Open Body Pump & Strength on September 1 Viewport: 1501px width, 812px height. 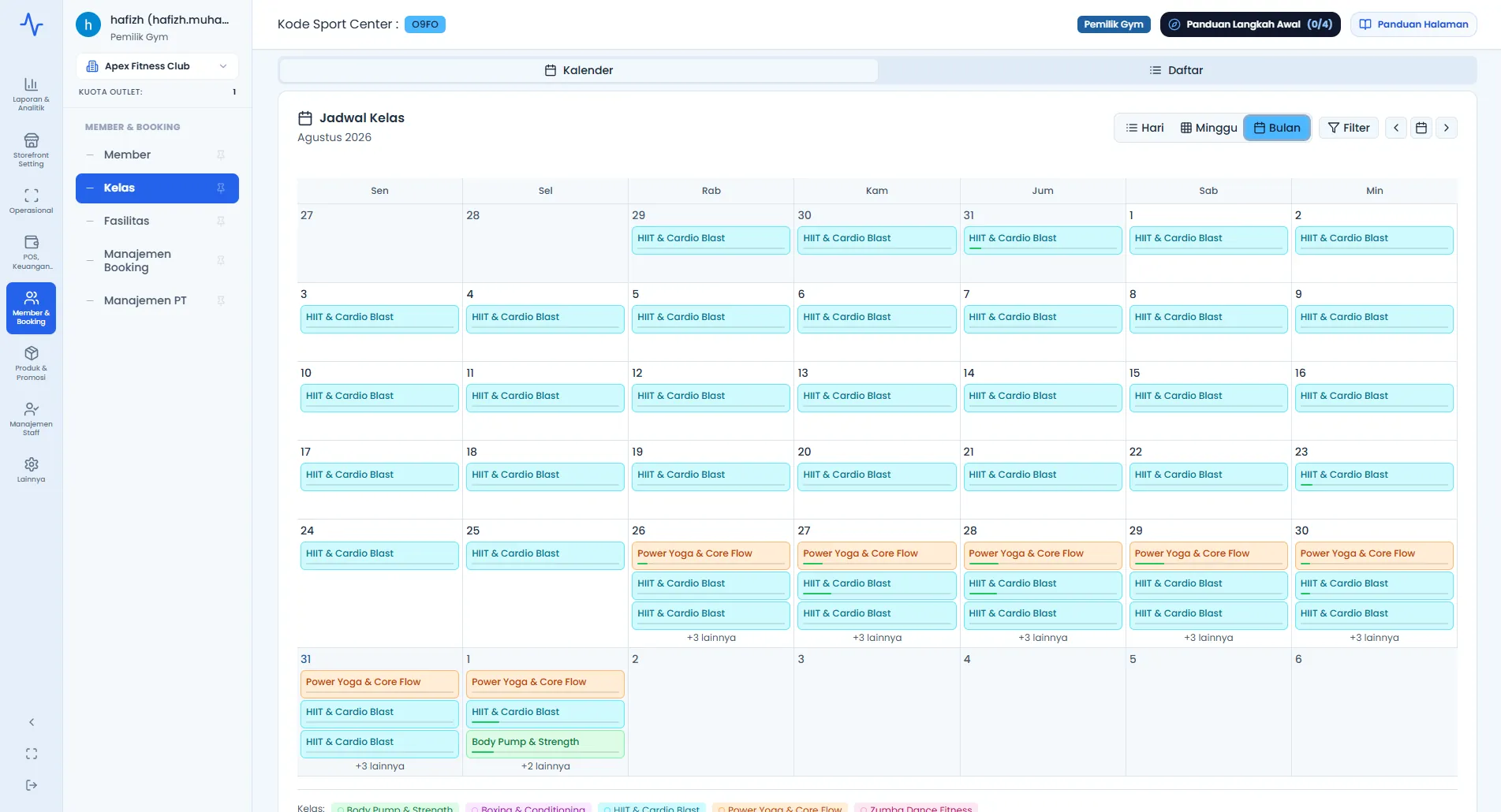545,744
